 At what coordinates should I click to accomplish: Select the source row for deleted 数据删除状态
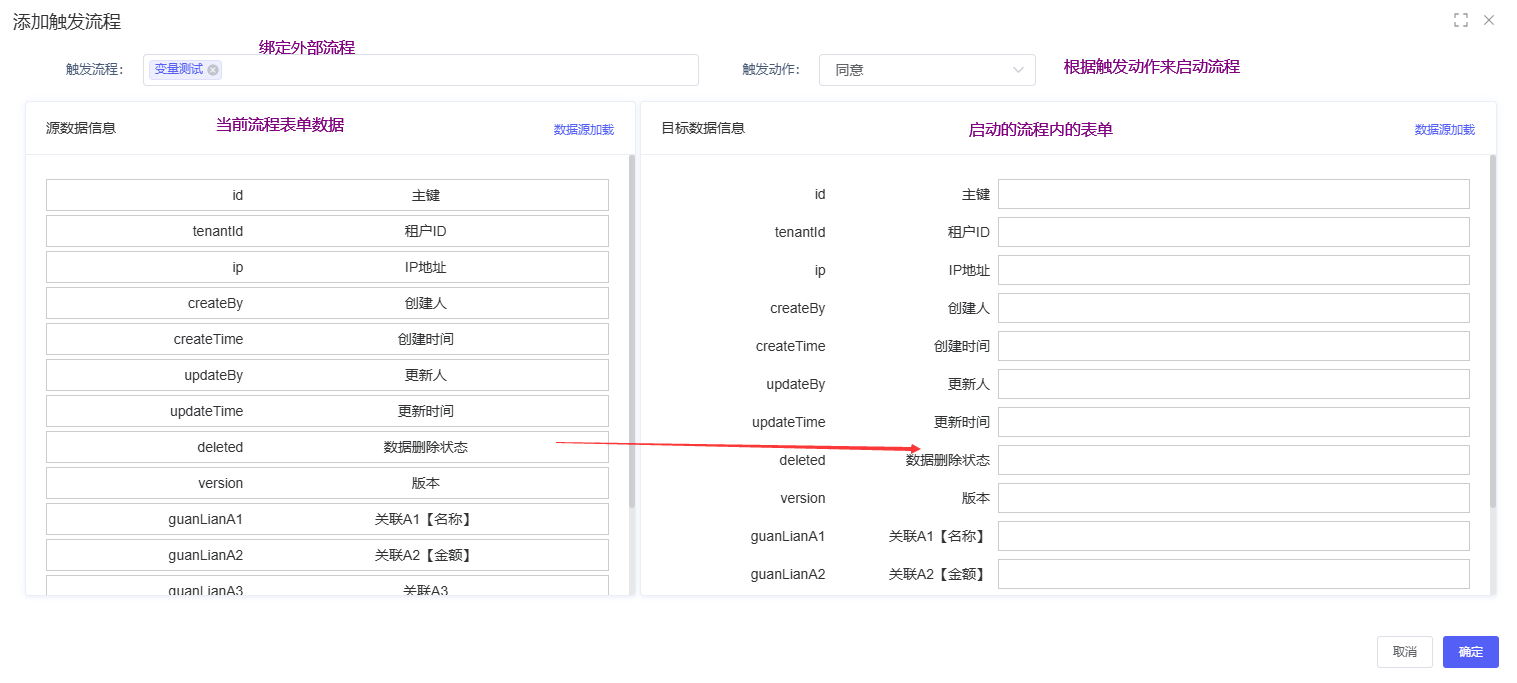point(327,447)
